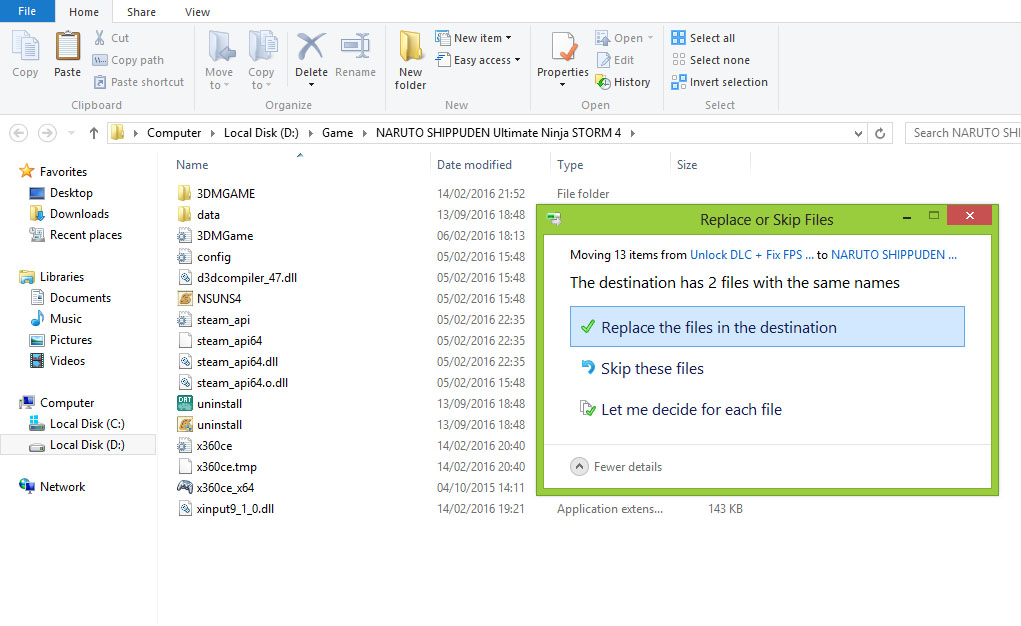Select the 3DMGAME folder
The width and height of the screenshot is (1021, 626).
pyautogui.click(x=225, y=193)
